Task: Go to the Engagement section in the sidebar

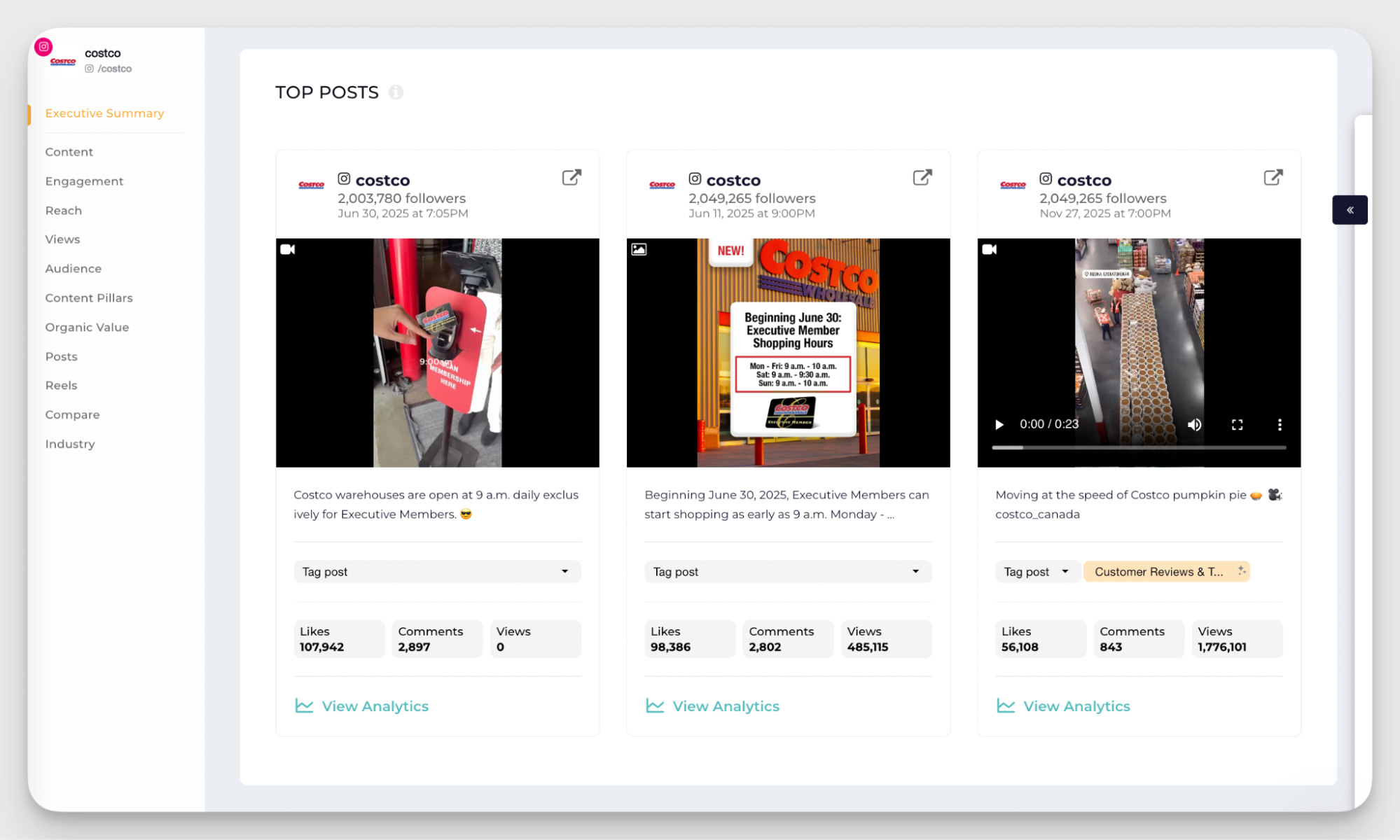Action: point(84,181)
